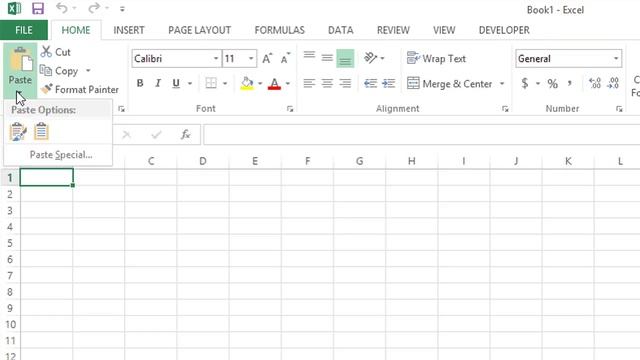Activate the Format Painter

[x=80, y=89]
